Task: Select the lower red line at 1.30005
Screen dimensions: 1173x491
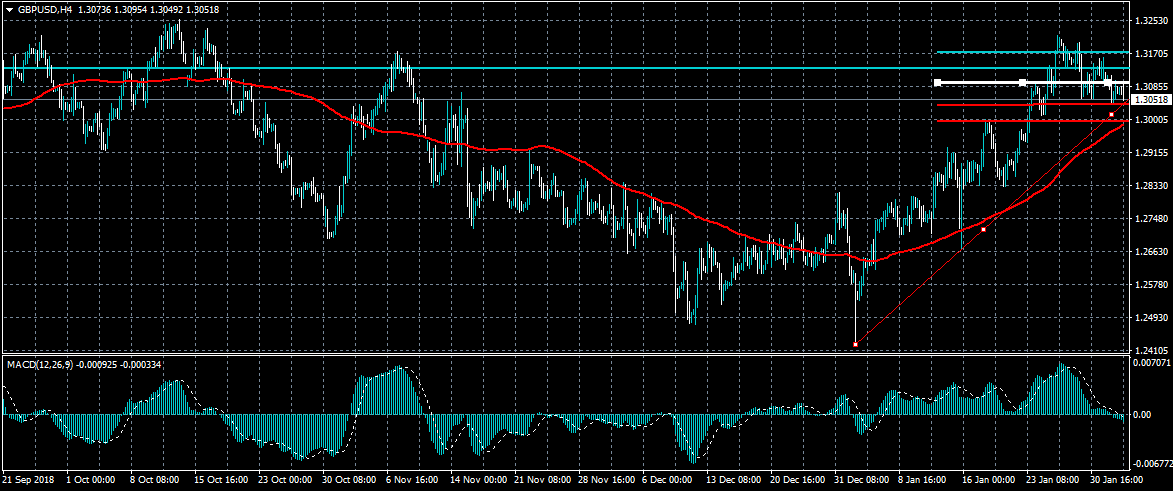Action: coord(1000,120)
